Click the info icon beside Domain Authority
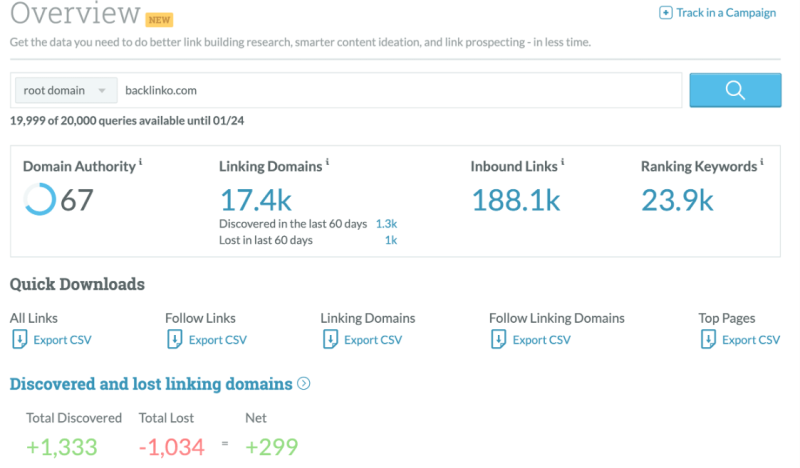 pos(140,162)
